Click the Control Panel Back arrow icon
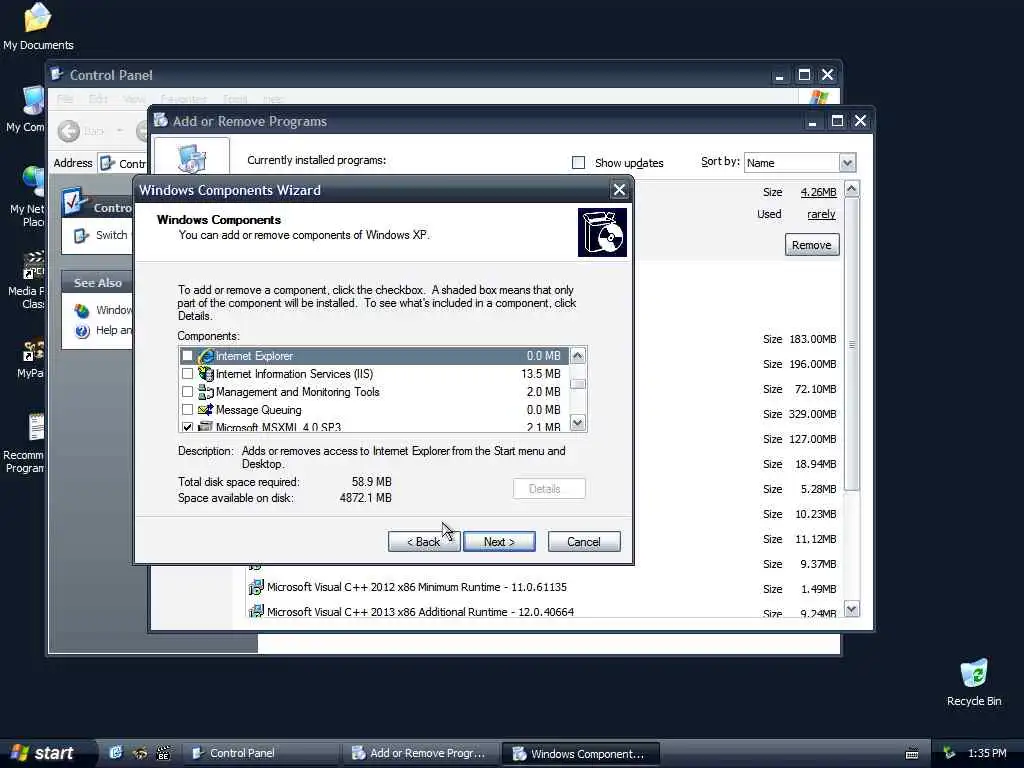This screenshot has height=768, width=1024. coord(69,131)
